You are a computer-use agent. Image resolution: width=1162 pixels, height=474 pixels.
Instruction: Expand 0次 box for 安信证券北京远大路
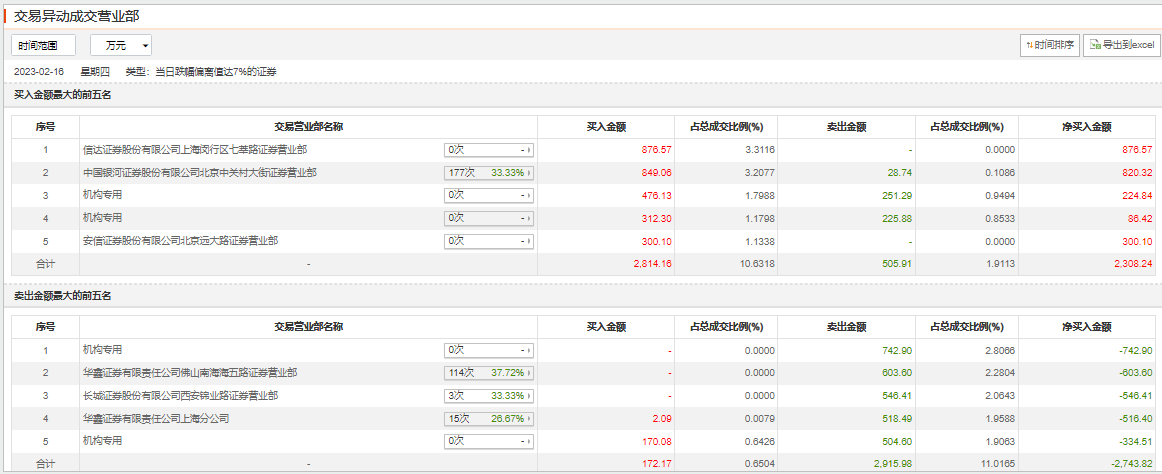pos(488,241)
